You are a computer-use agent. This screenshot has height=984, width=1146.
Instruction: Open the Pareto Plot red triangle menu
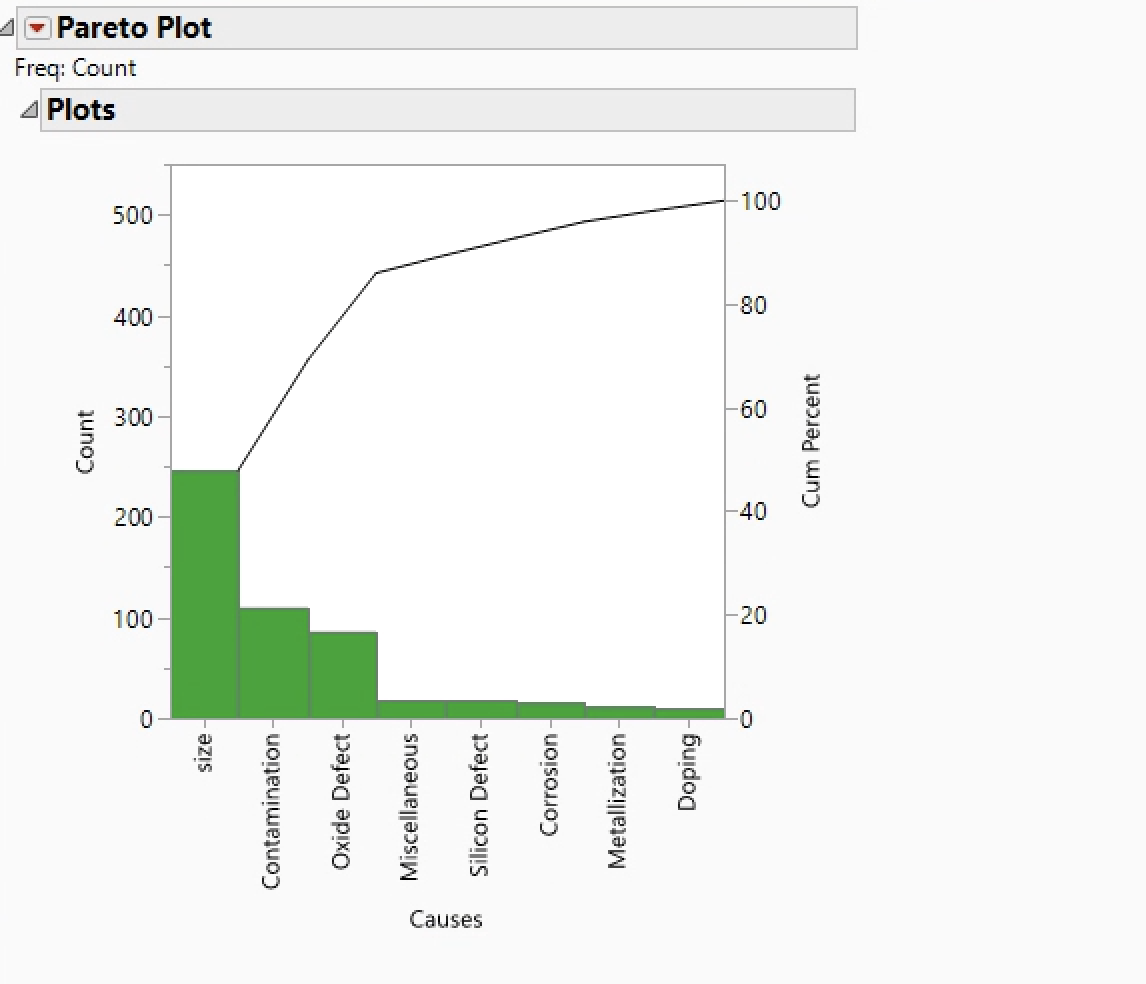pyautogui.click(x=37, y=28)
